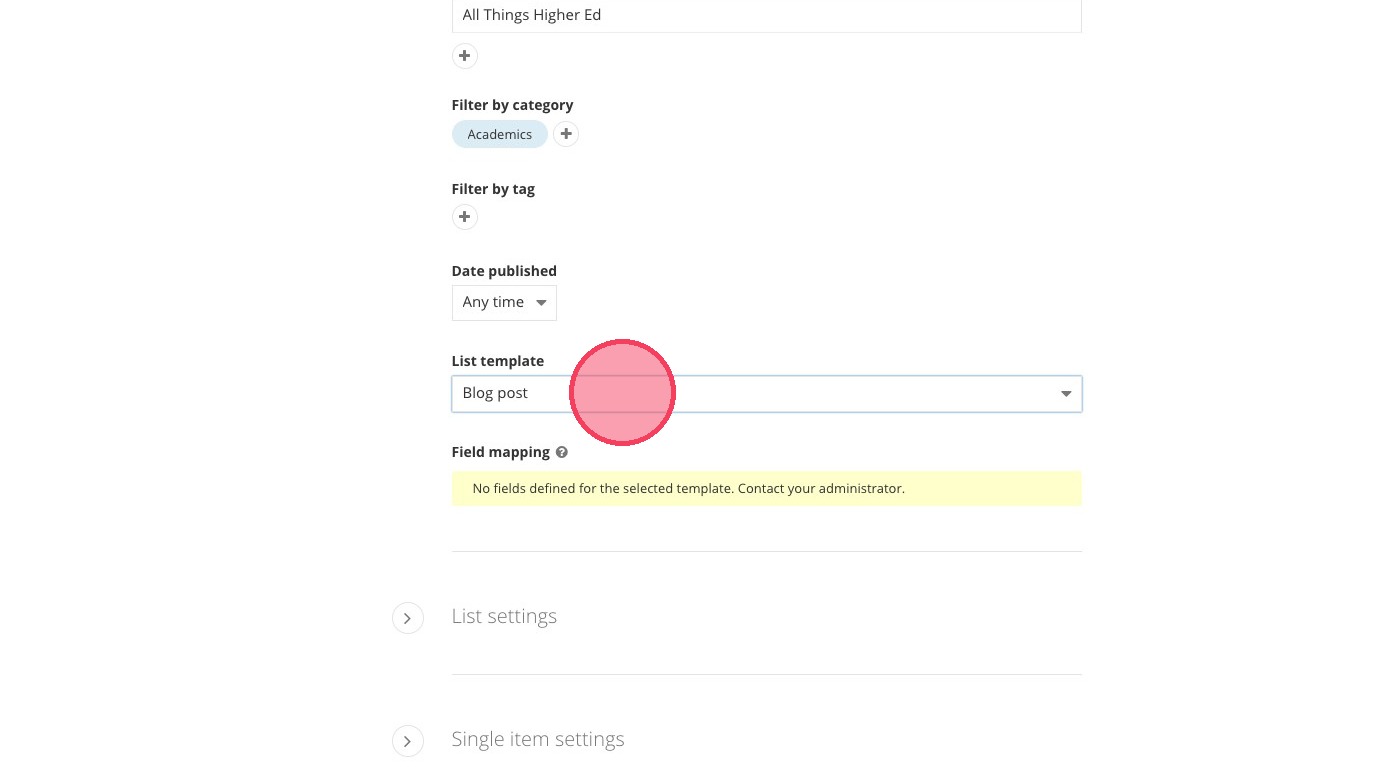The image size is (1376, 770).
Task: Click the arrow beside Any time
Action: coord(541,303)
